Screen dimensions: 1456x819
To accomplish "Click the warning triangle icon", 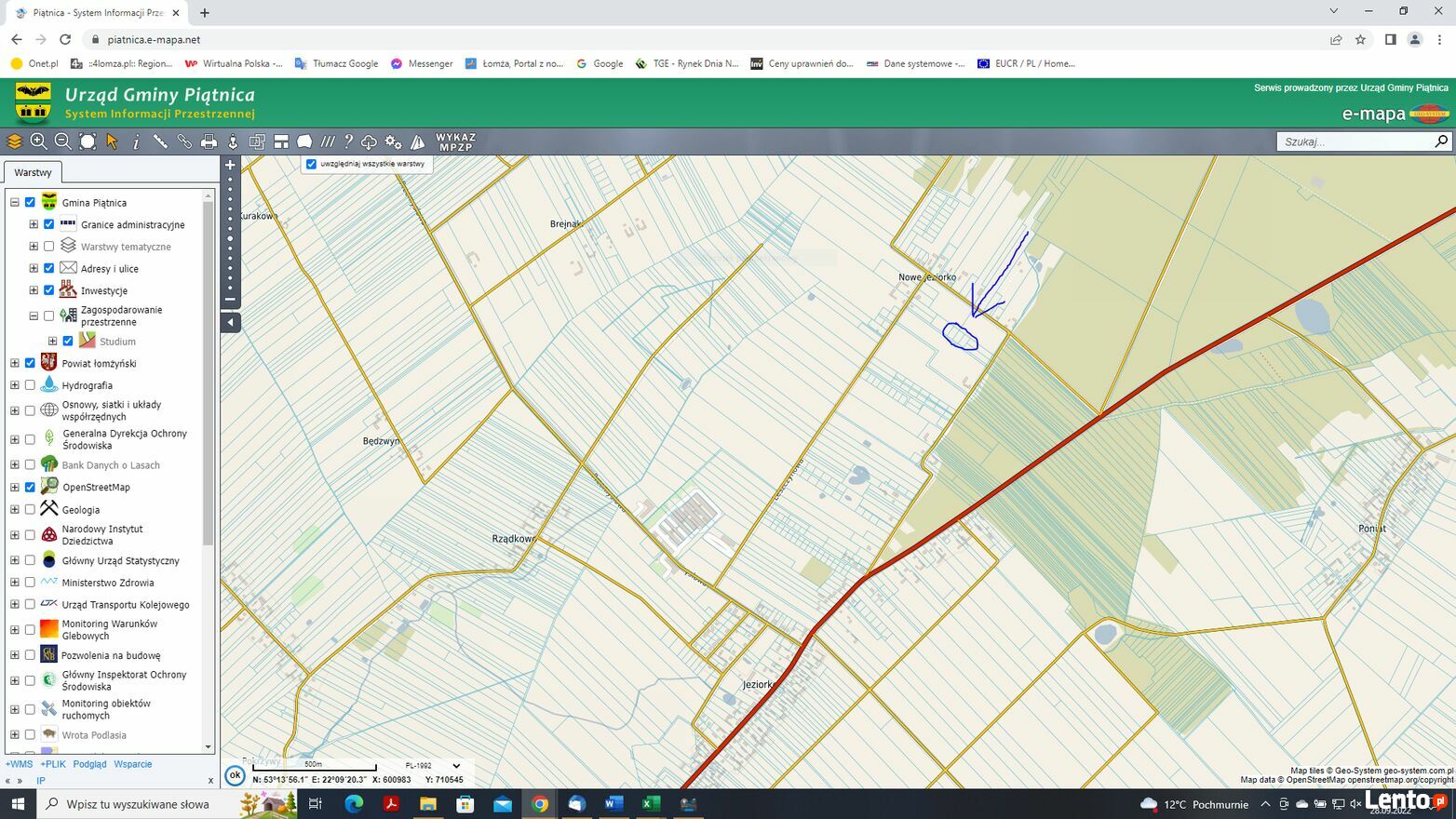I will (418, 141).
